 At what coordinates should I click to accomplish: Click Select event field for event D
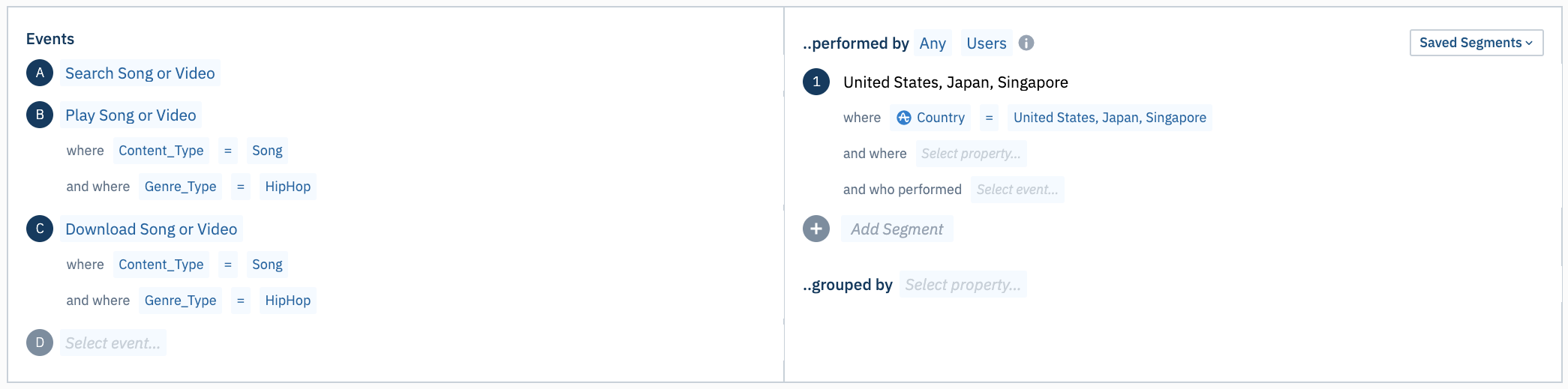coord(113,343)
